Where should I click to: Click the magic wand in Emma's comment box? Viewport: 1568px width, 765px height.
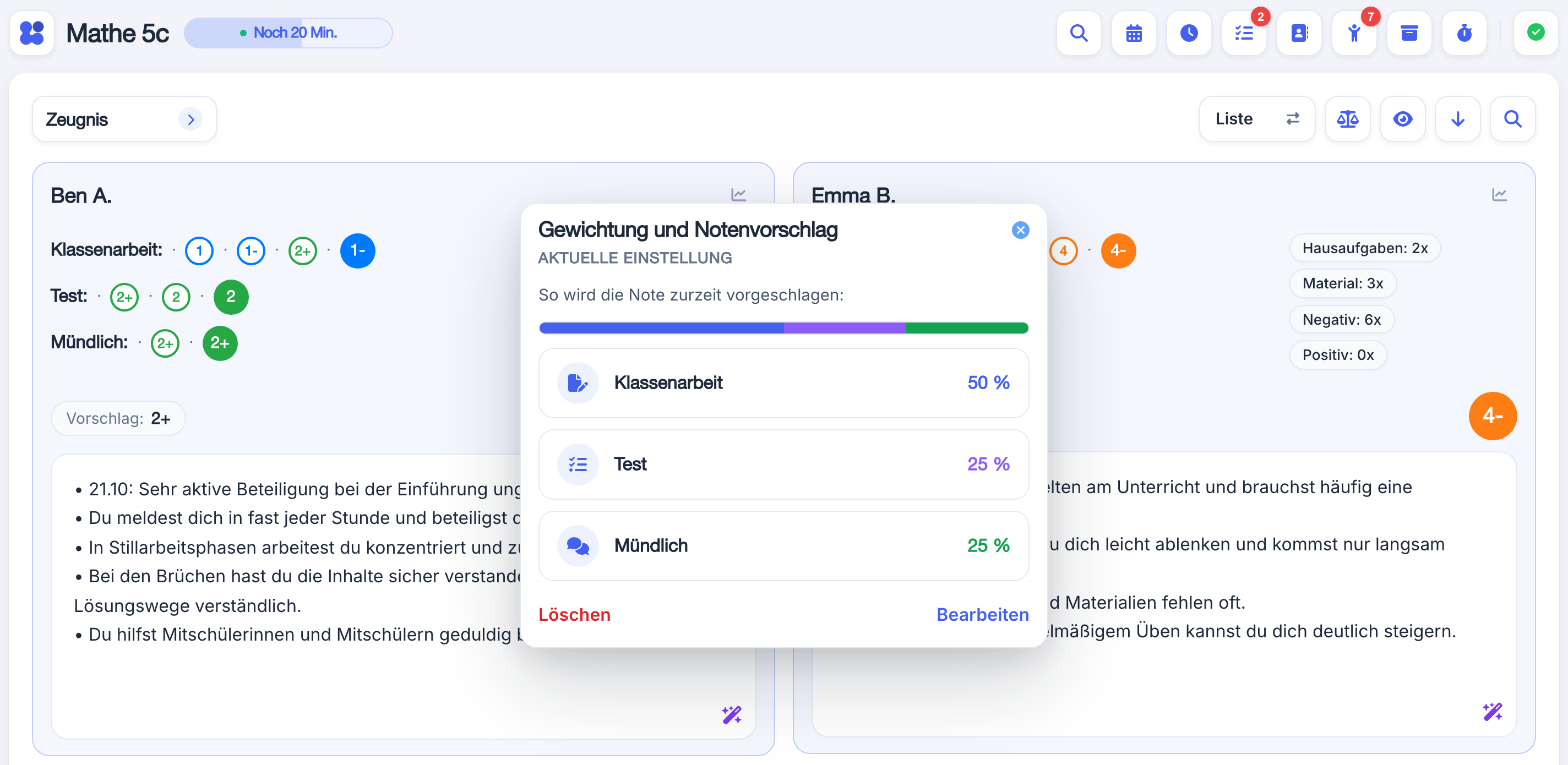pyautogui.click(x=1493, y=712)
